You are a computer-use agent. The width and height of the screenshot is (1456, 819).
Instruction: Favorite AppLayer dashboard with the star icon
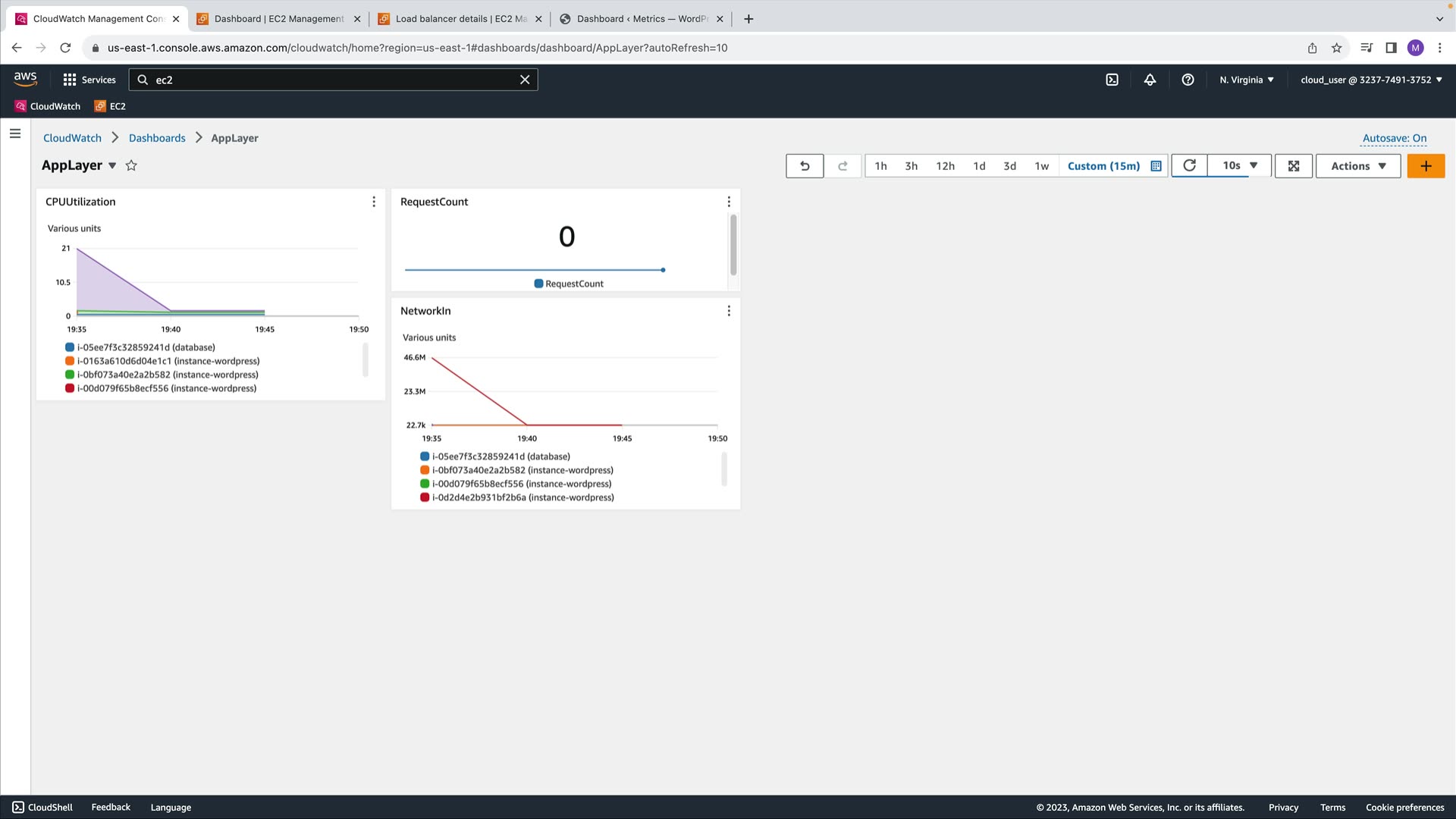click(x=131, y=165)
